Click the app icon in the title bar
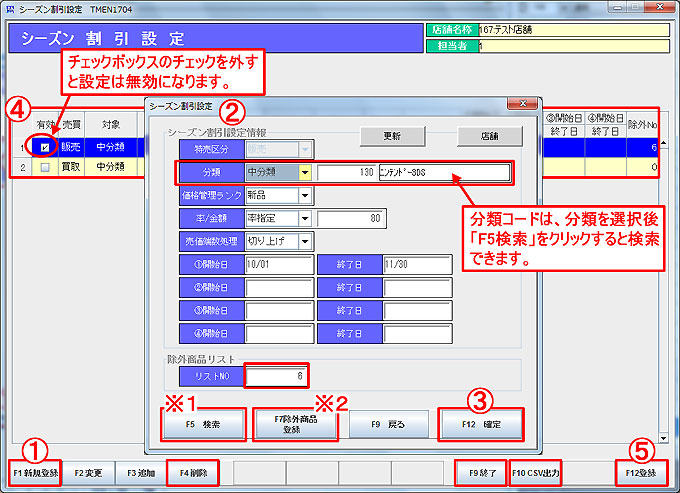 pos(10,9)
